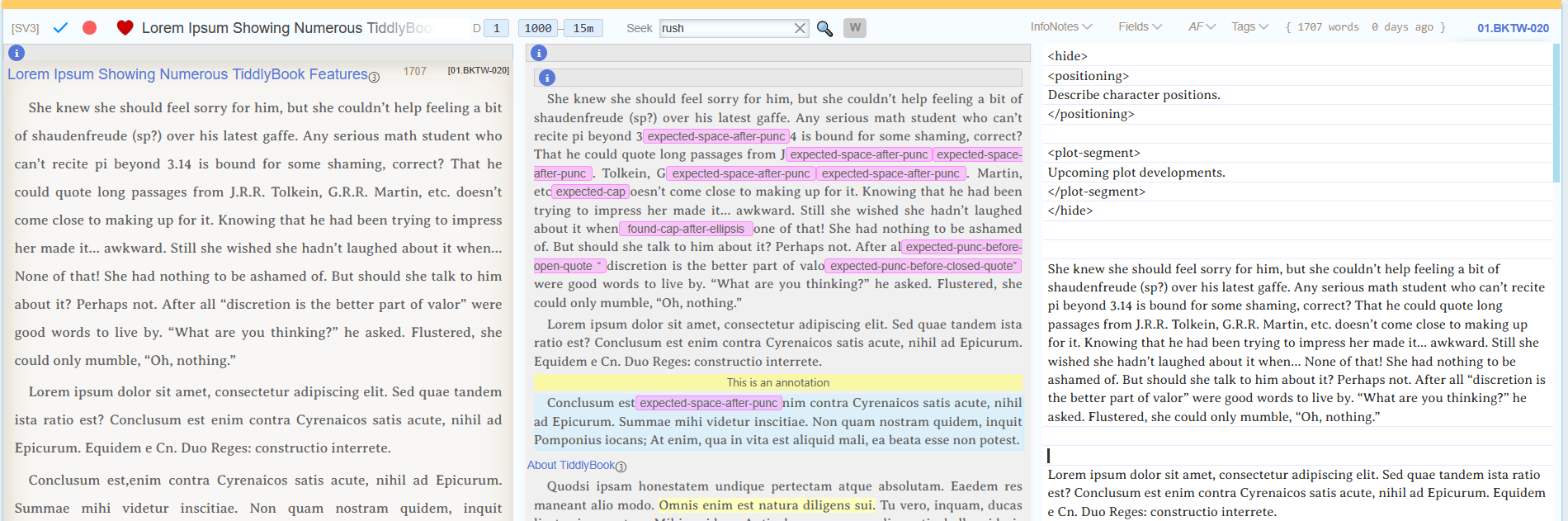The height and width of the screenshot is (521, 1568).
Task: Click the 1000 word target field
Action: coord(538,28)
